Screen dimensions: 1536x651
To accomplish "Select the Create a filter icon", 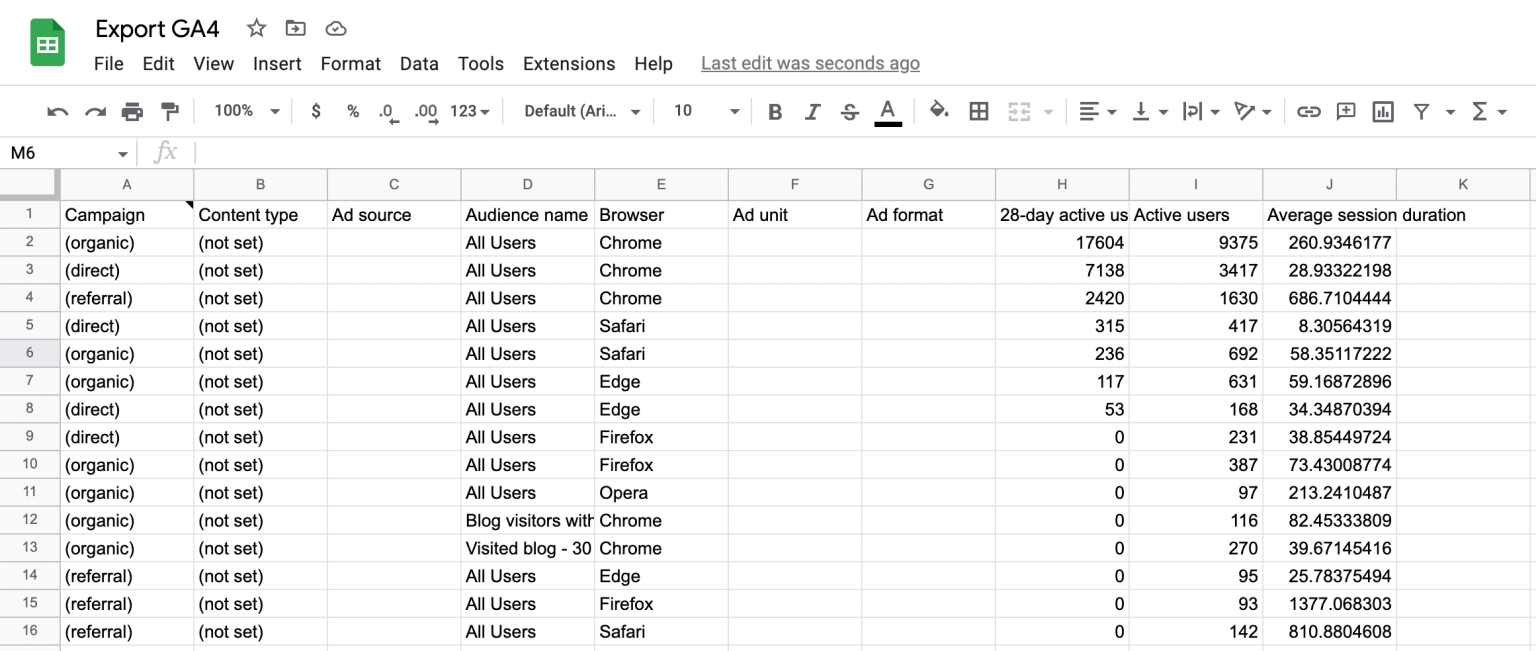I will [1421, 111].
